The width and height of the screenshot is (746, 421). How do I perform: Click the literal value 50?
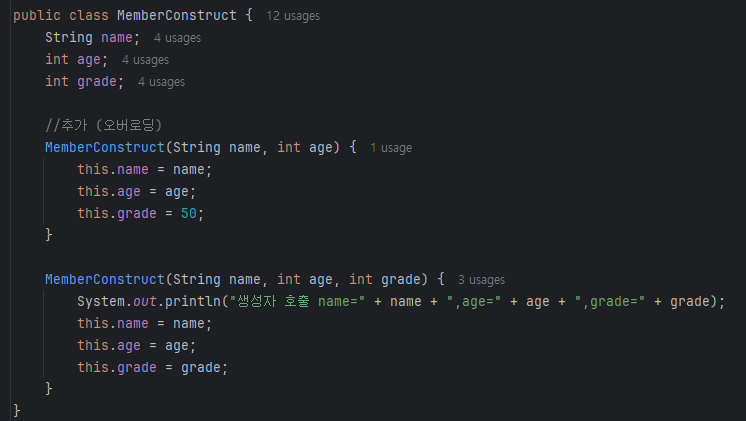point(188,213)
